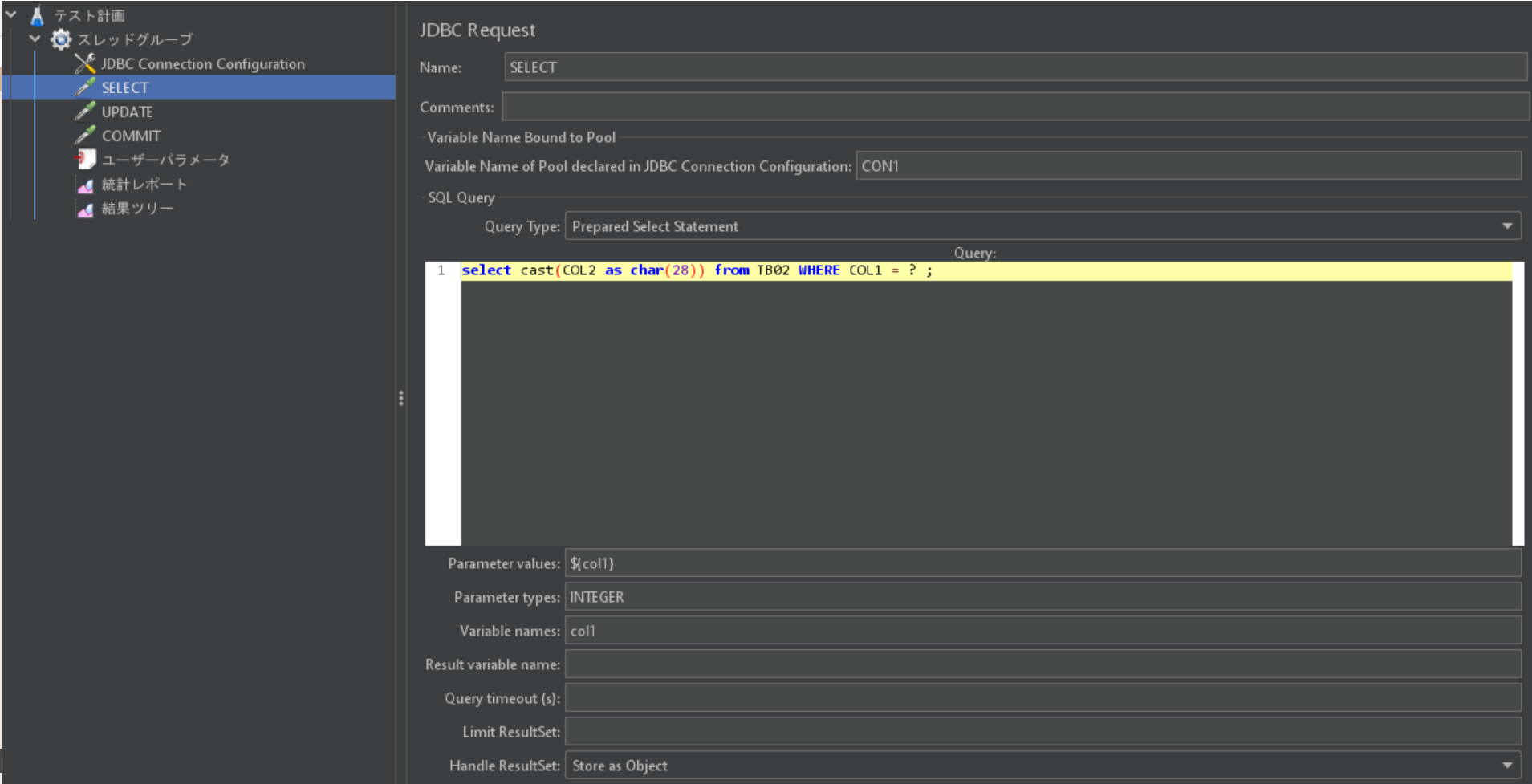This screenshot has width=1532, height=784.
Task: Click the JDBC Connection Configuration tools icon
Action: [85, 63]
